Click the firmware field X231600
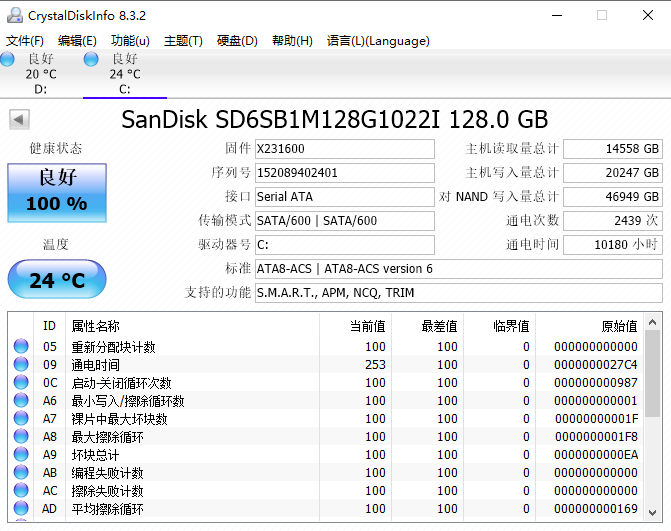Screen dimensions: 671x531 pyautogui.click(x=345, y=148)
